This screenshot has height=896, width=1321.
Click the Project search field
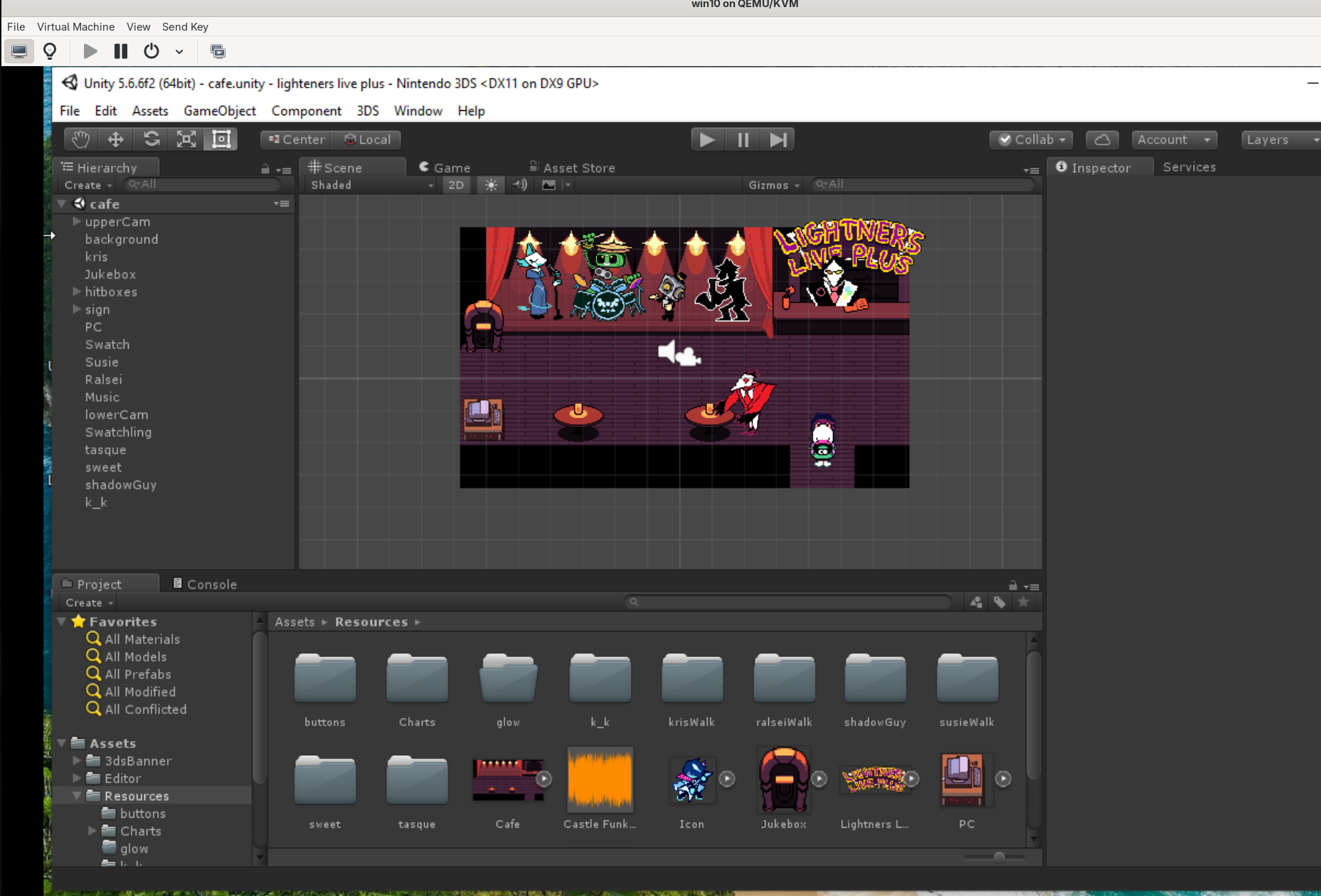[788, 602]
